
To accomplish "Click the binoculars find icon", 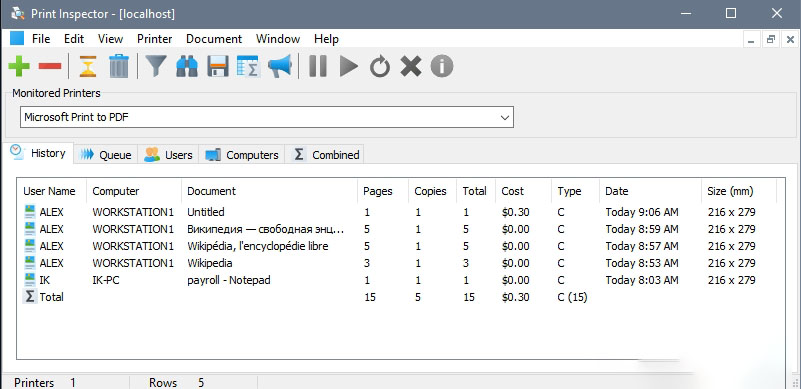I will pyautogui.click(x=187, y=66).
